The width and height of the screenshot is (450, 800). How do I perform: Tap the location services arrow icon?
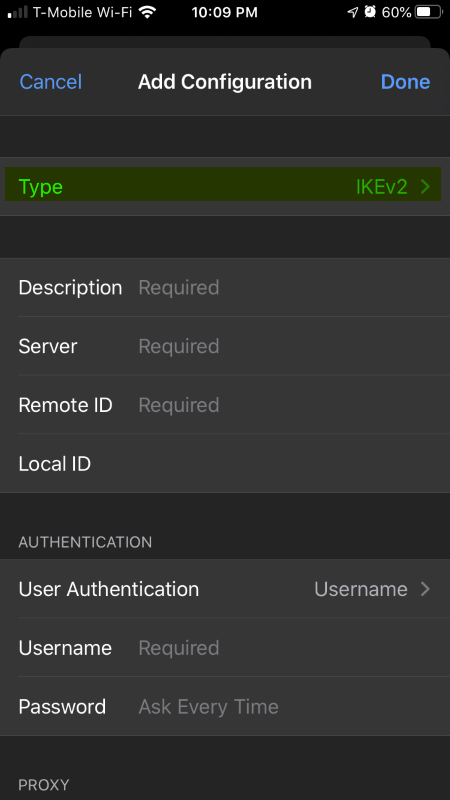[353, 12]
